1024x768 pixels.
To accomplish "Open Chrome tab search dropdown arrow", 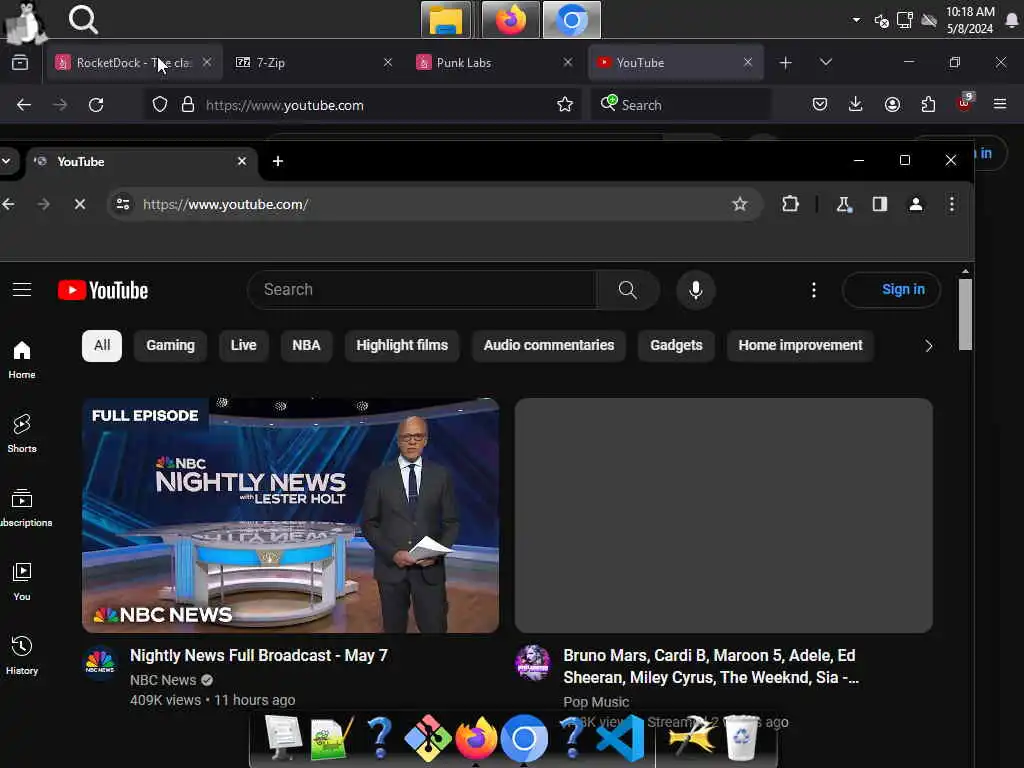I will (6, 161).
